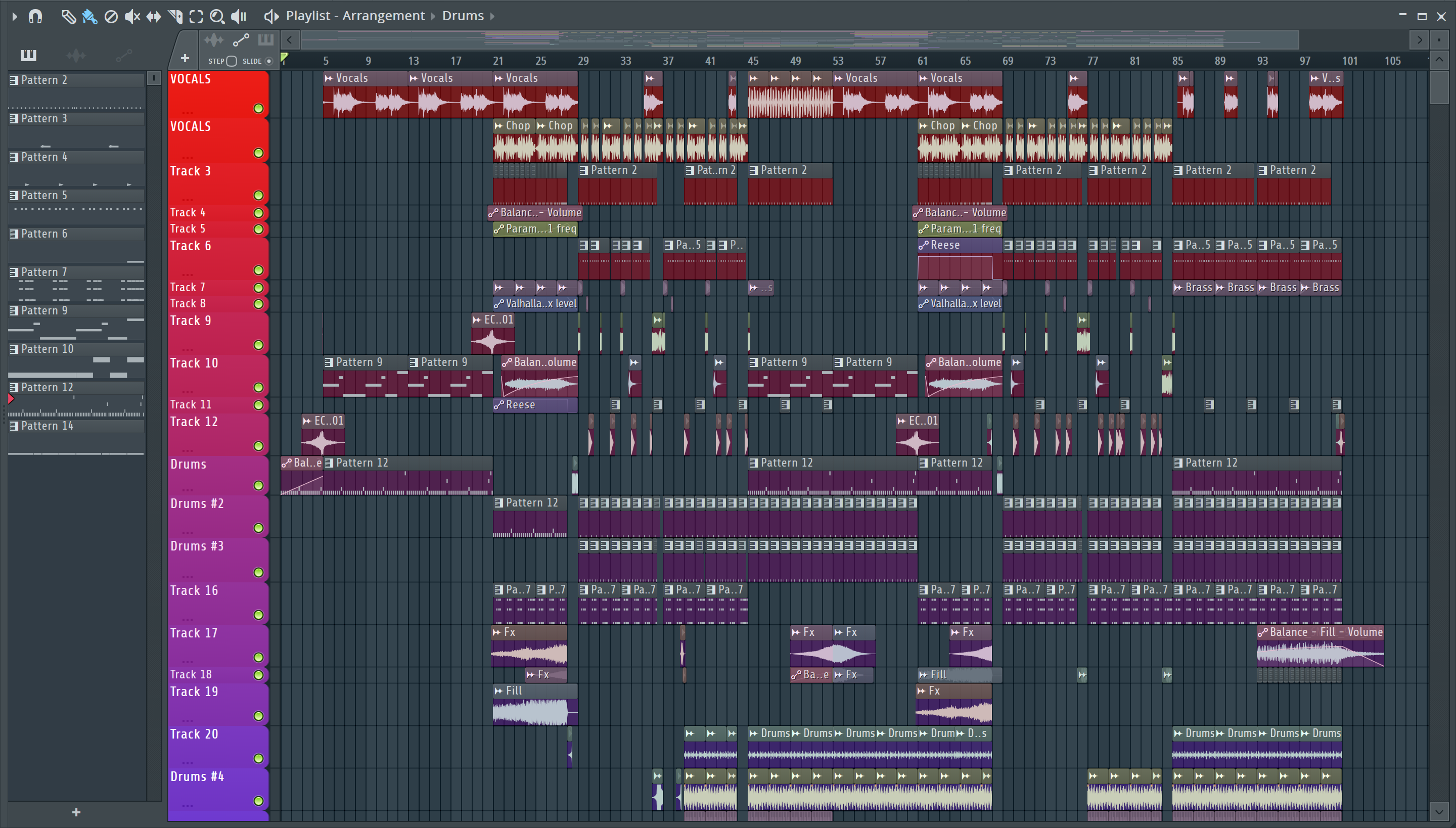Select Track 12 header label
This screenshot has width=1456, height=828.
(x=194, y=422)
